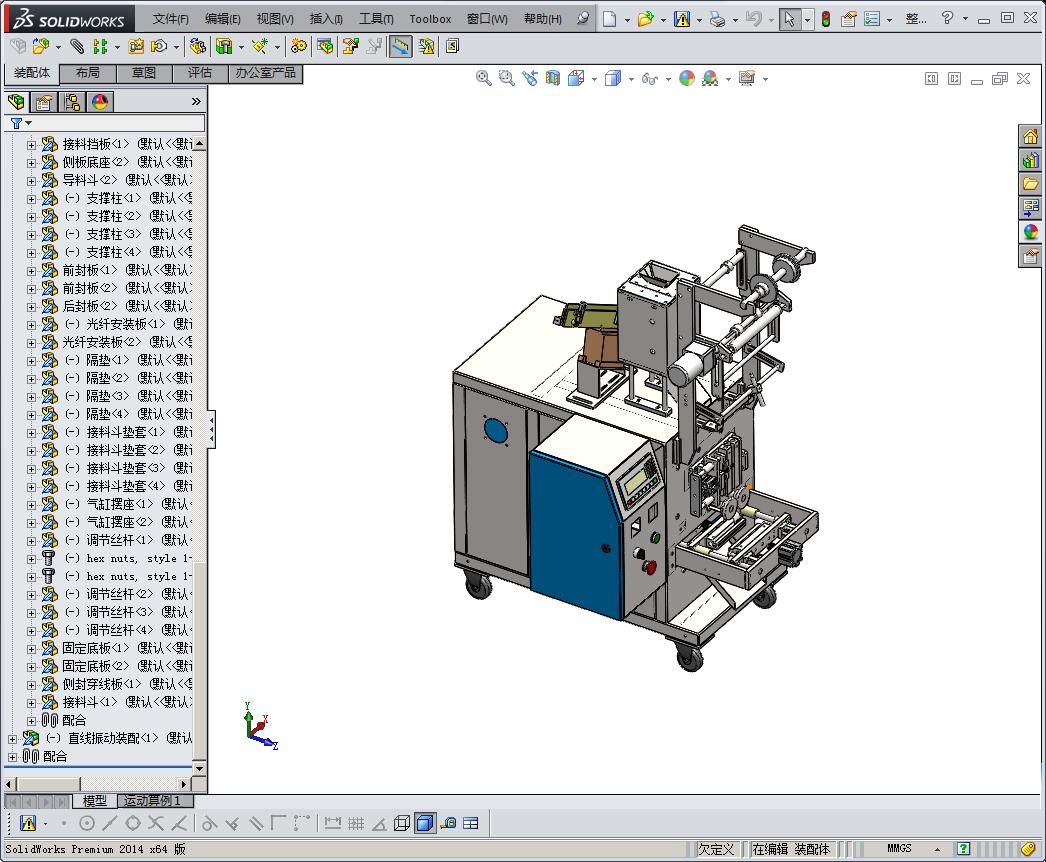Toggle the Wireframe cube display button
Viewport: 1046px width, 862px height.
(402, 823)
